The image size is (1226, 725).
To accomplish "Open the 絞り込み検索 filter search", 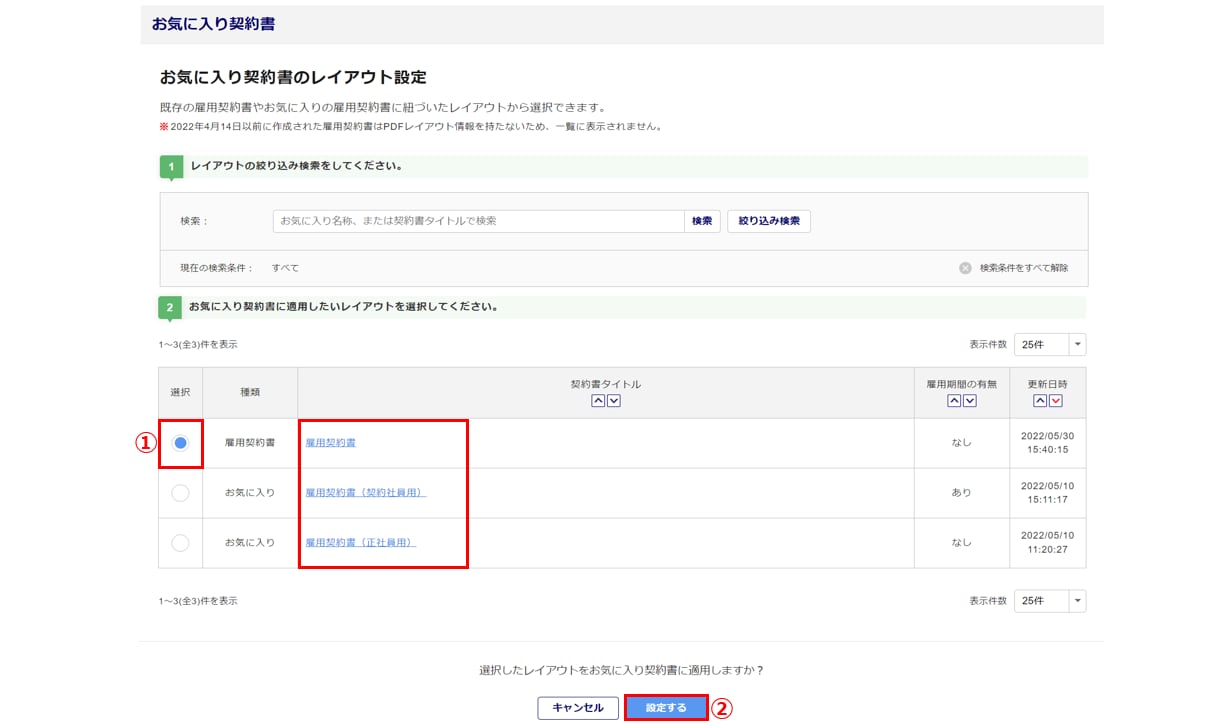I will click(768, 221).
